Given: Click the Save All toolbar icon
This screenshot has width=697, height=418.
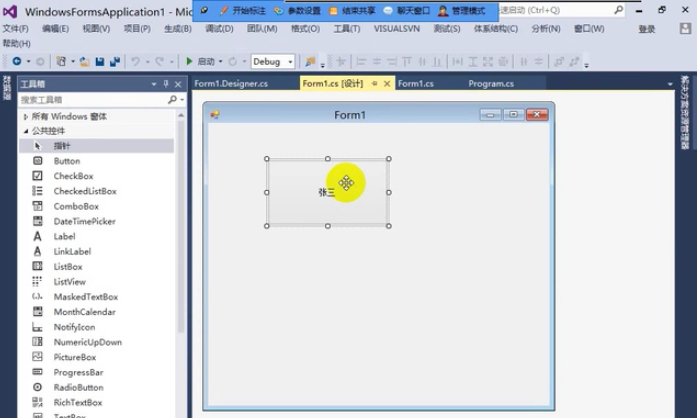Looking at the screenshot, I should (x=115, y=61).
